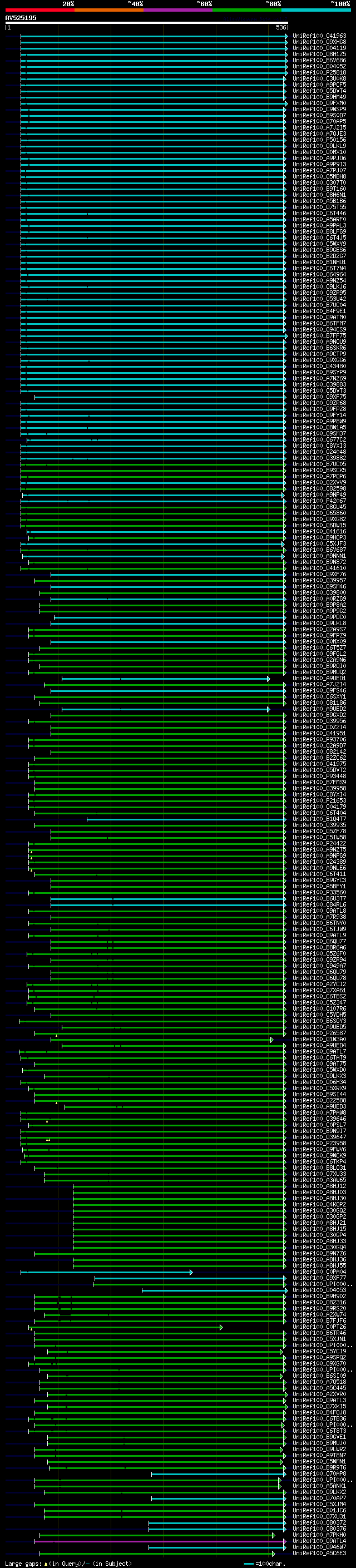Image resolution: width=356 pixels, height=1568 pixels.
Task: Click the red ~20% identity legend bar
Action: point(39,10)
